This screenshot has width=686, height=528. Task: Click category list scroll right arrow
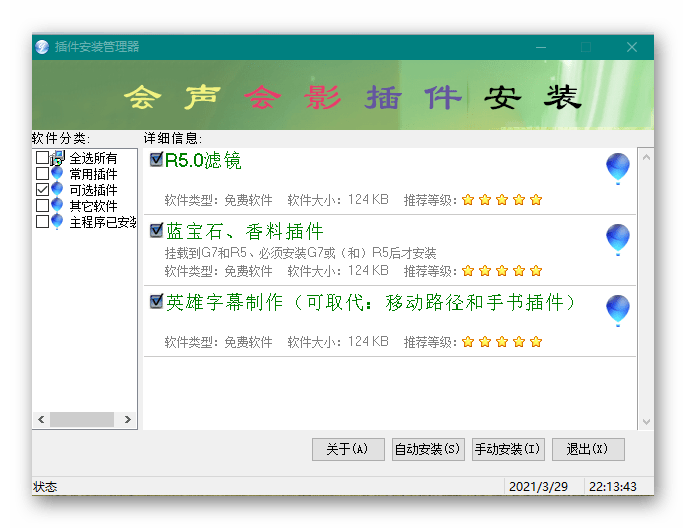click(x=127, y=420)
